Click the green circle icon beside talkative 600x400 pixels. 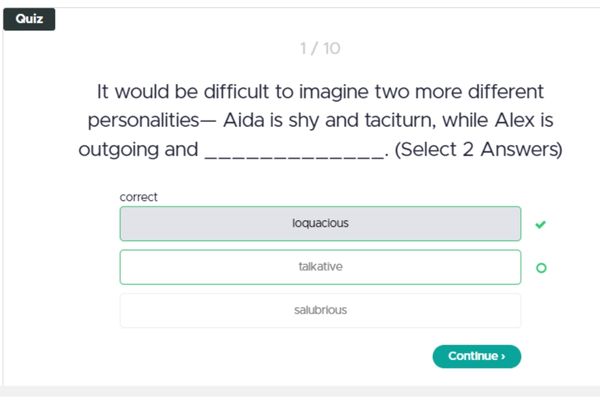click(x=541, y=268)
